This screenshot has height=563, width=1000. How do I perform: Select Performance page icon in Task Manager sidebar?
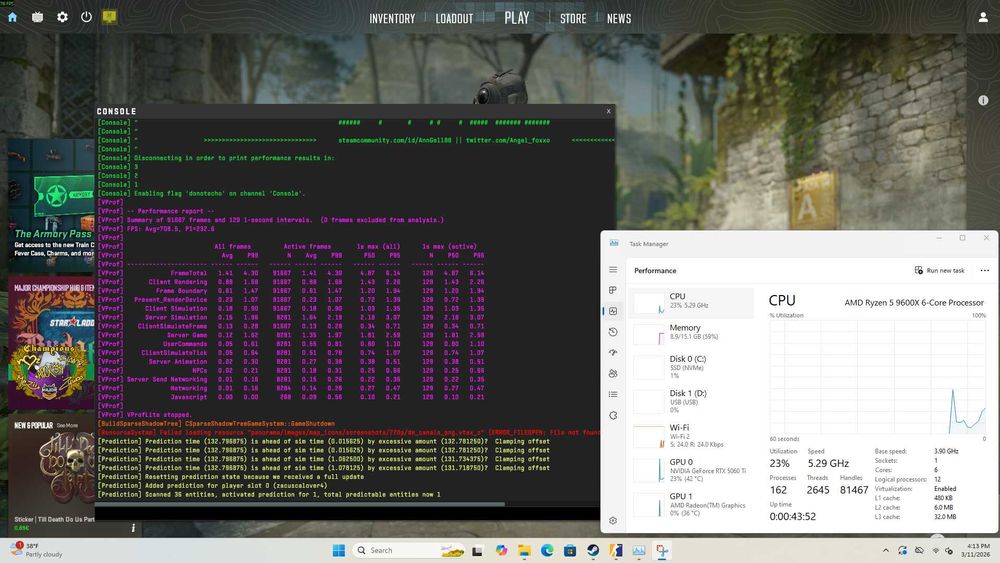pos(613,311)
